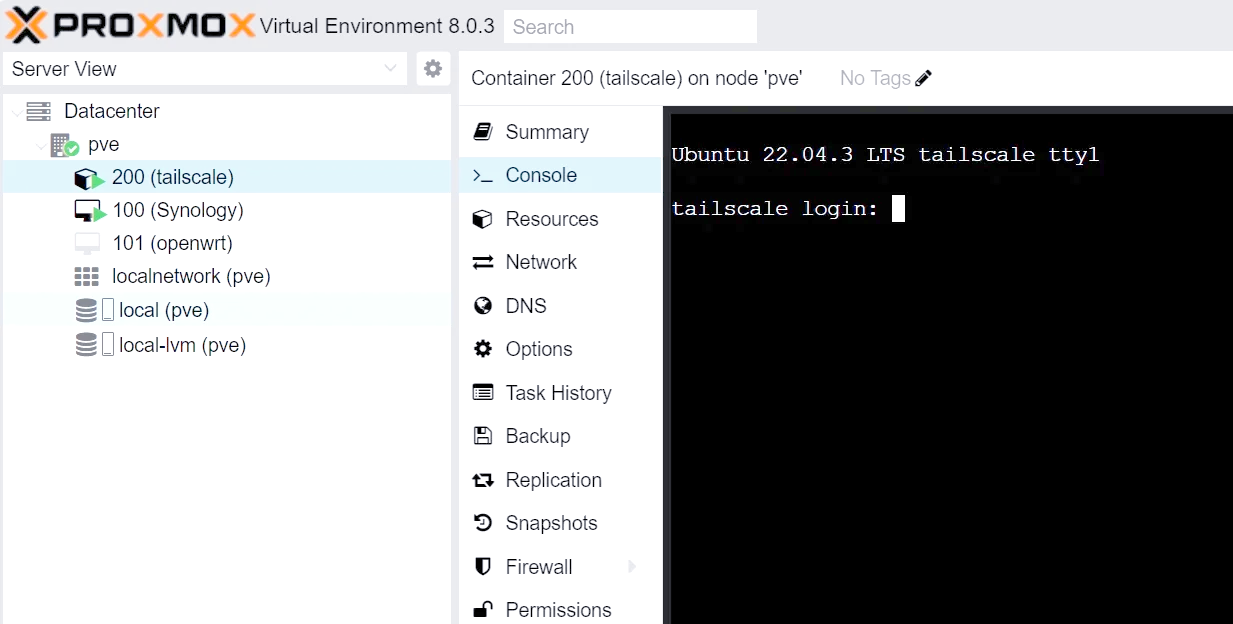Click 'Ubuntu 22.04.3 LTS tailscale tty1' line
1233x624 pixels.
(x=885, y=155)
